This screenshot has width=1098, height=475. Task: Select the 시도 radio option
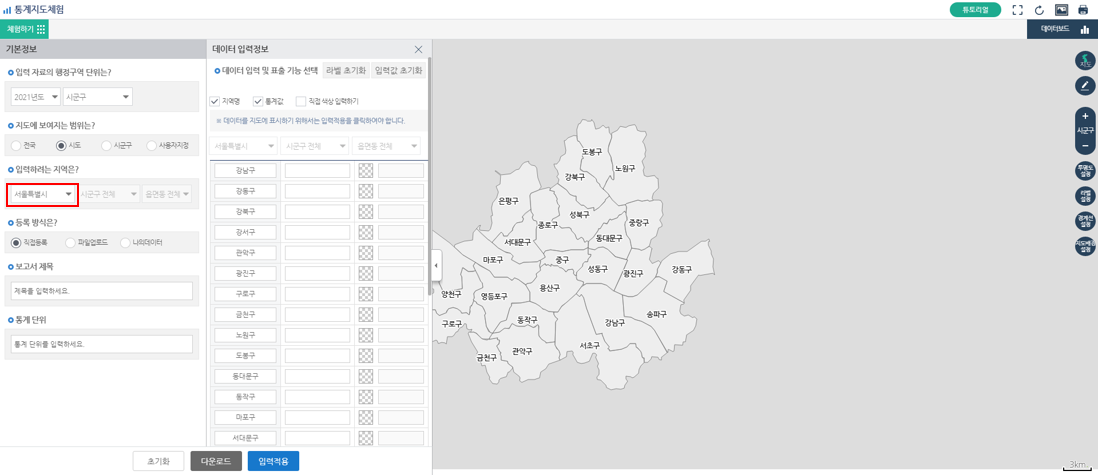62,146
